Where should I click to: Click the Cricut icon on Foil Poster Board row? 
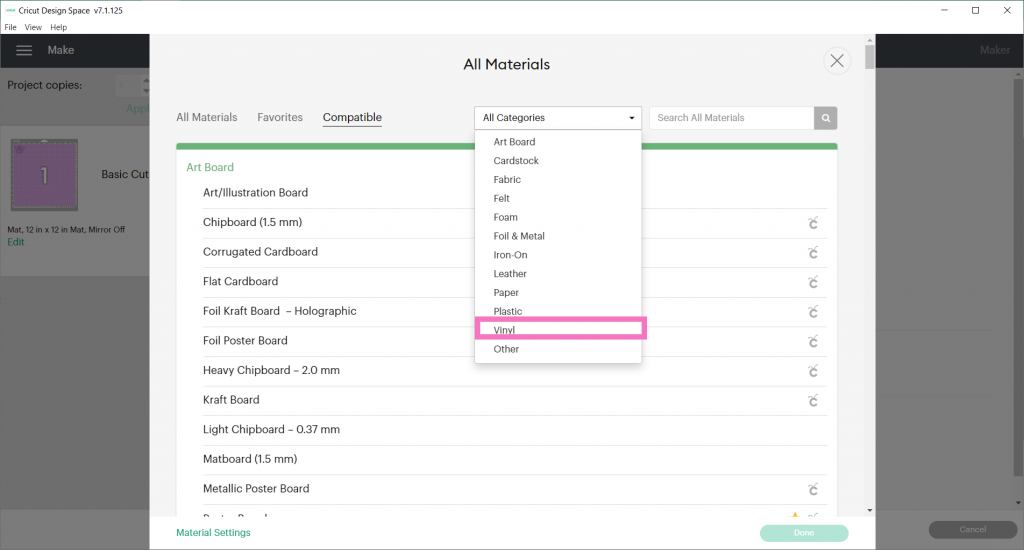click(812, 342)
